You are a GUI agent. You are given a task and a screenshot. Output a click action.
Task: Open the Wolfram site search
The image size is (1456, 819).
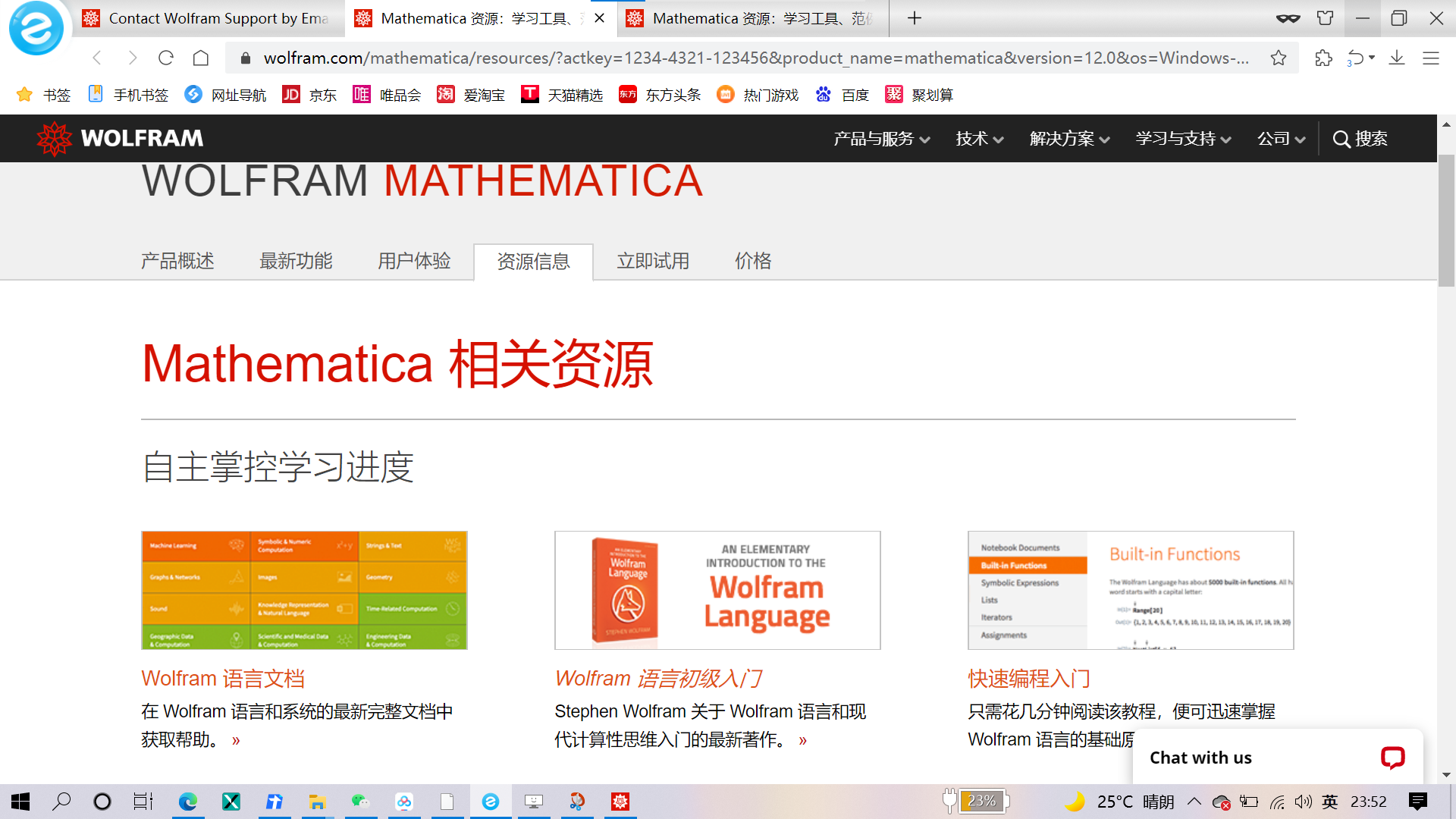pyautogui.click(x=1360, y=139)
